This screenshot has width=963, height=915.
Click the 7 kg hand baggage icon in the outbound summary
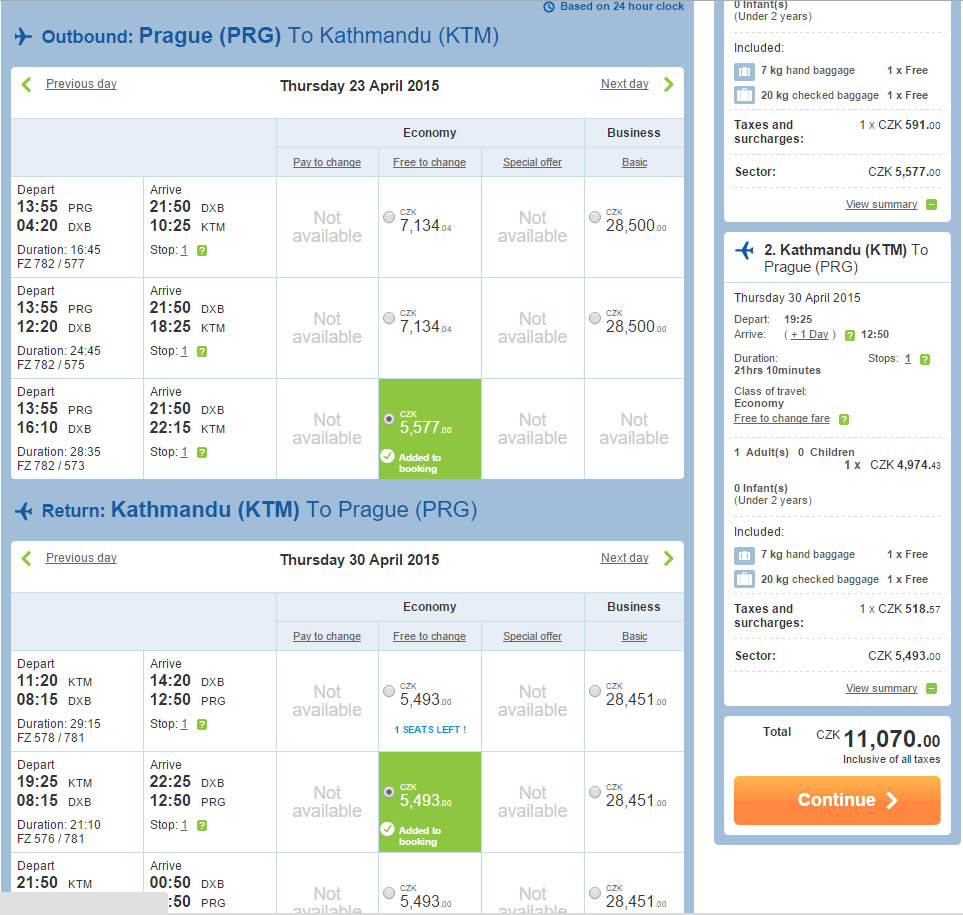pos(744,71)
